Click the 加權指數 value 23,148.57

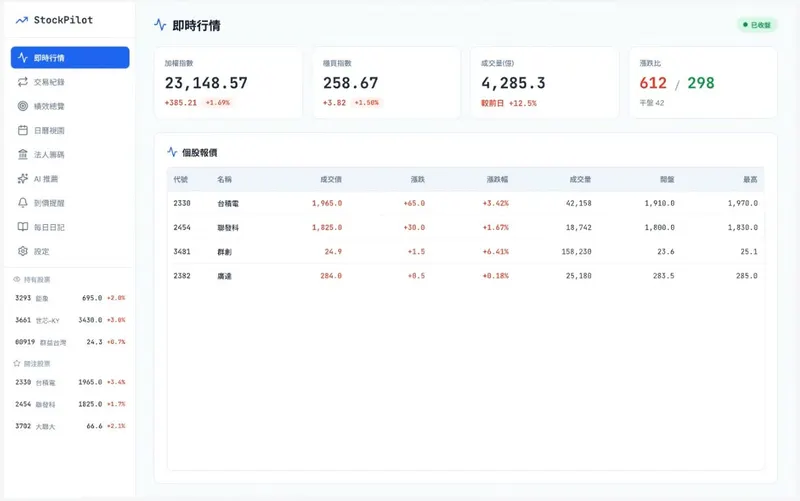[x=206, y=83]
